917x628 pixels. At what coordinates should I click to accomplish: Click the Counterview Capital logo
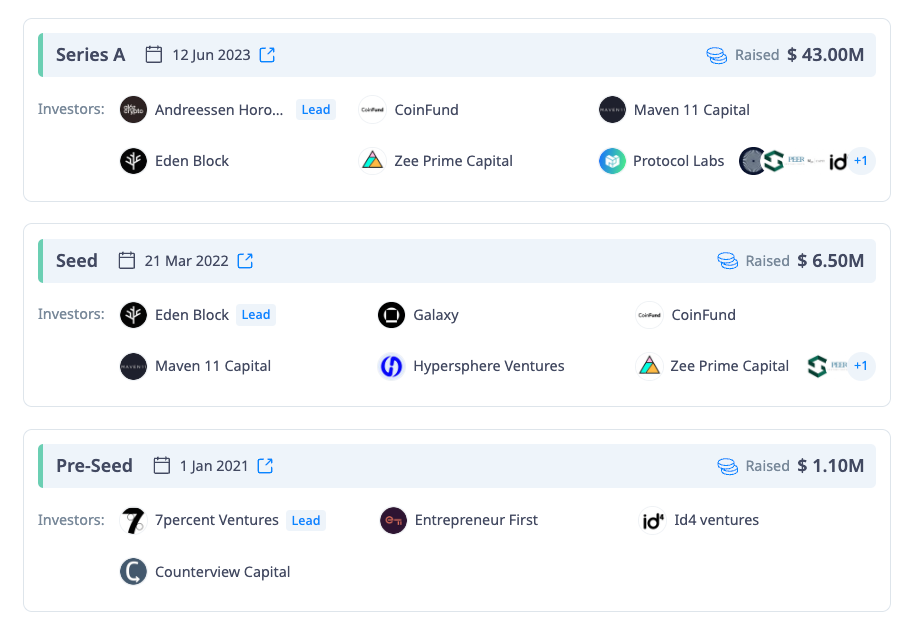coord(133,572)
